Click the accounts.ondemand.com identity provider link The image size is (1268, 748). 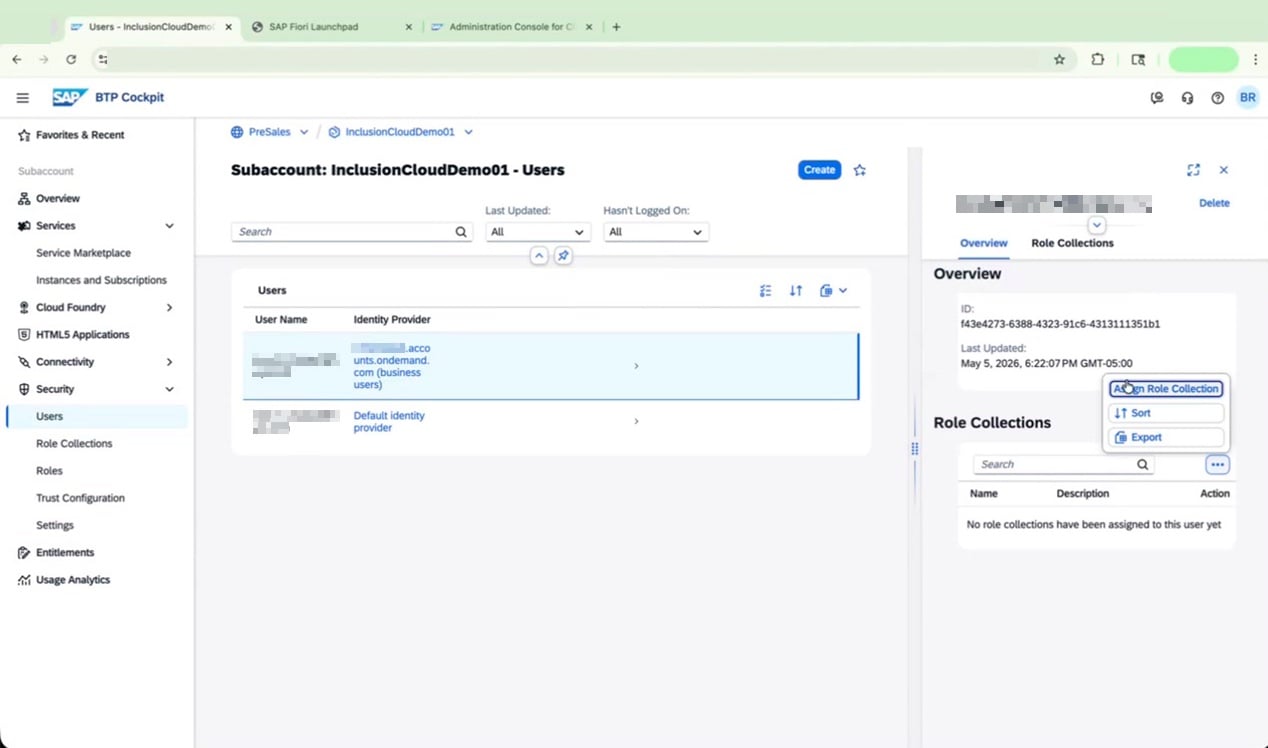[x=392, y=366]
